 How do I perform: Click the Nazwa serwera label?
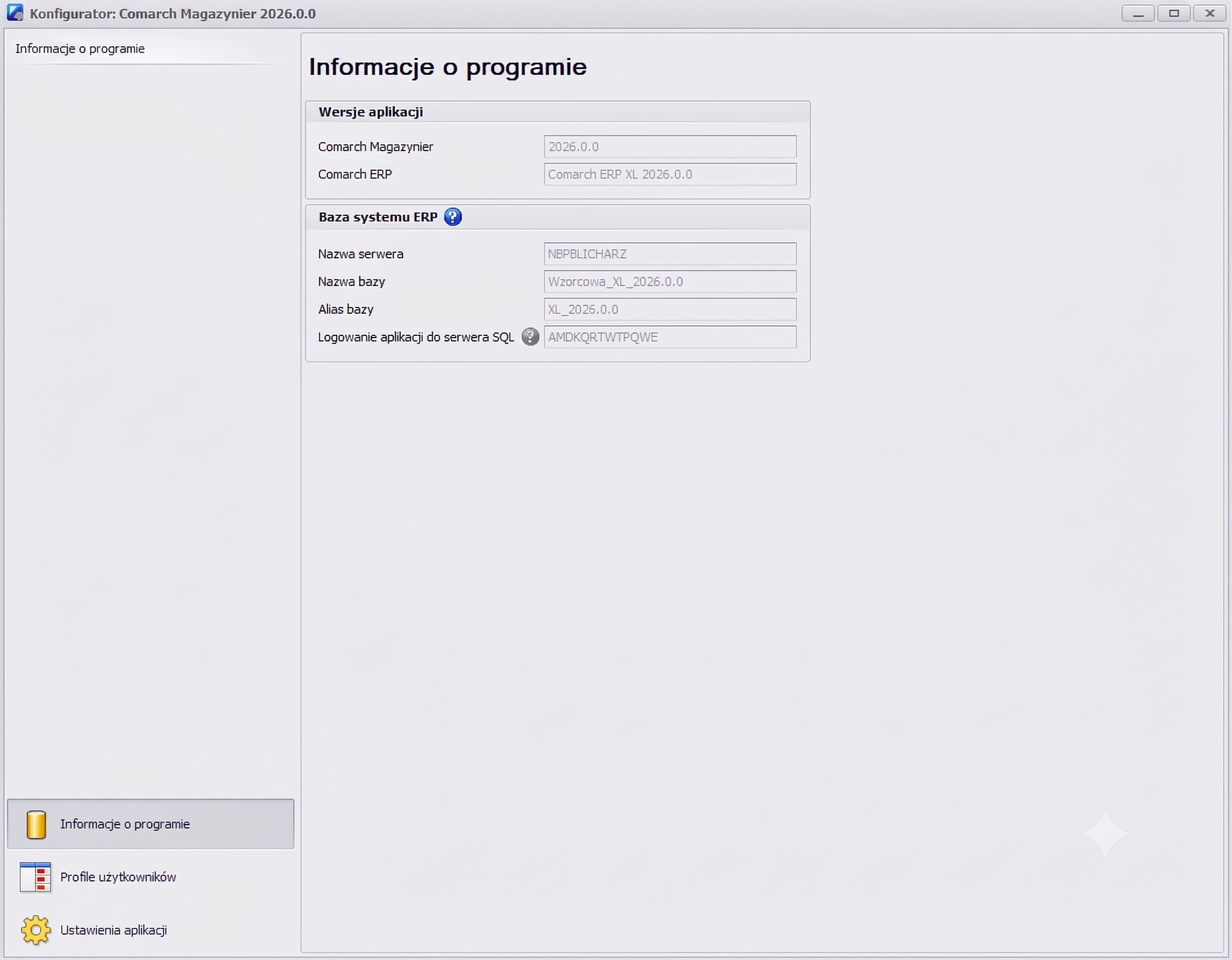361,254
